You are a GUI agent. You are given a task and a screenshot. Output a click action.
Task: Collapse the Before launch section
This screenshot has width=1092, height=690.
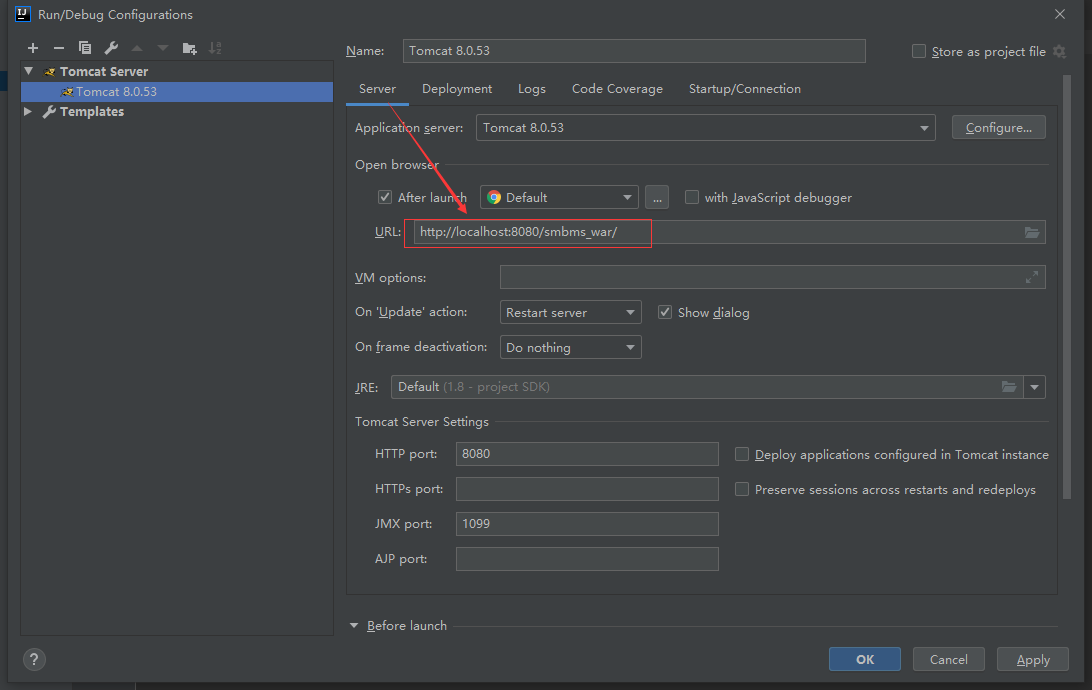[354, 626]
